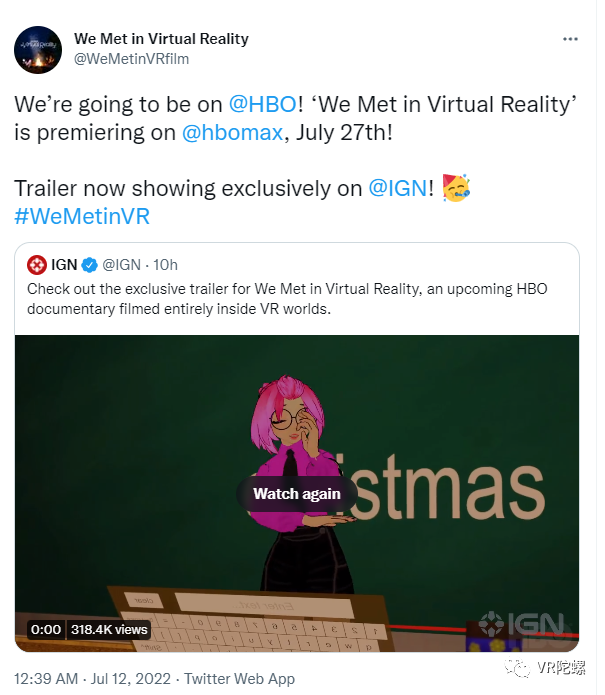Click the IGN red profile icon

[x=37, y=265]
